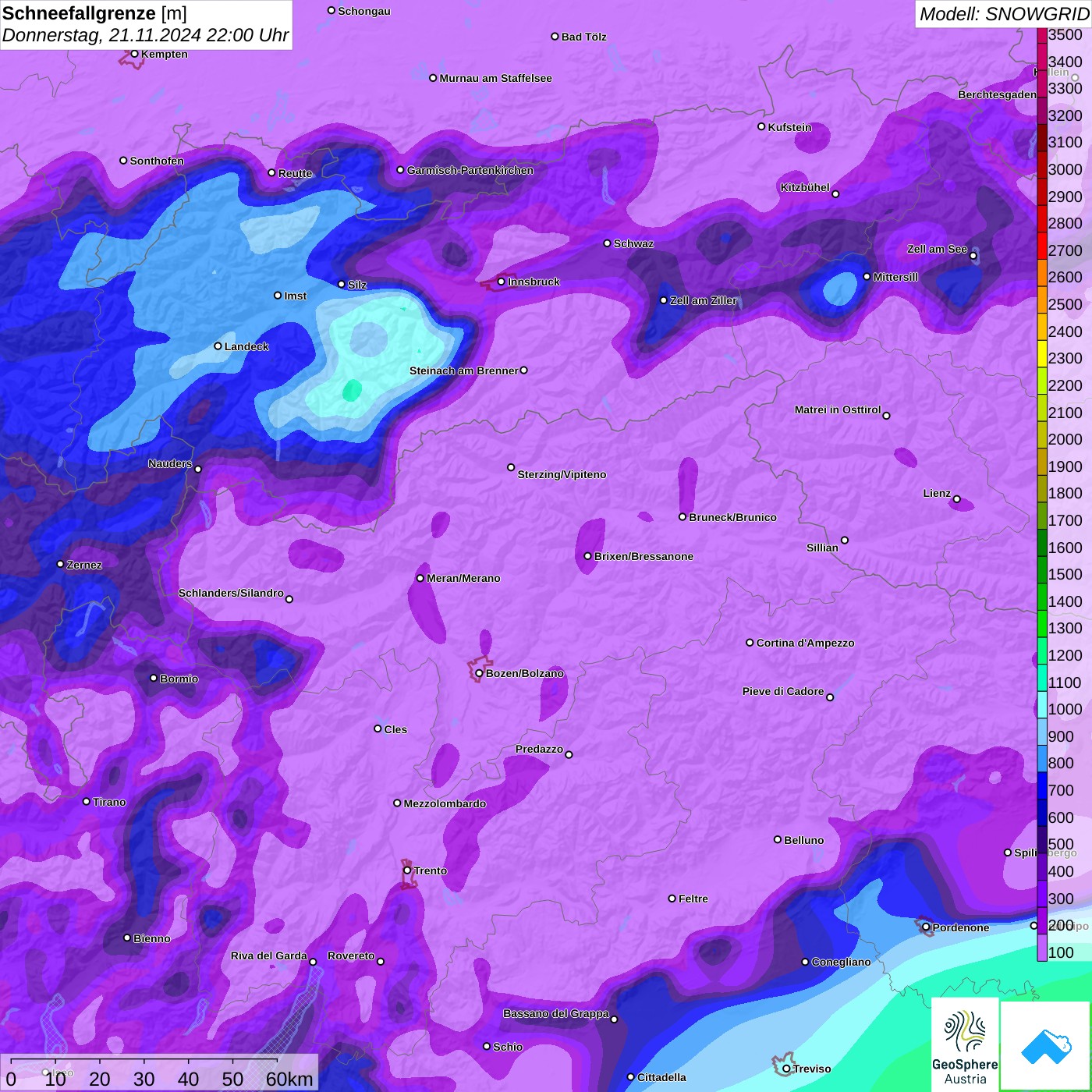Click the "Zell am Ziller" label

click(x=704, y=300)
